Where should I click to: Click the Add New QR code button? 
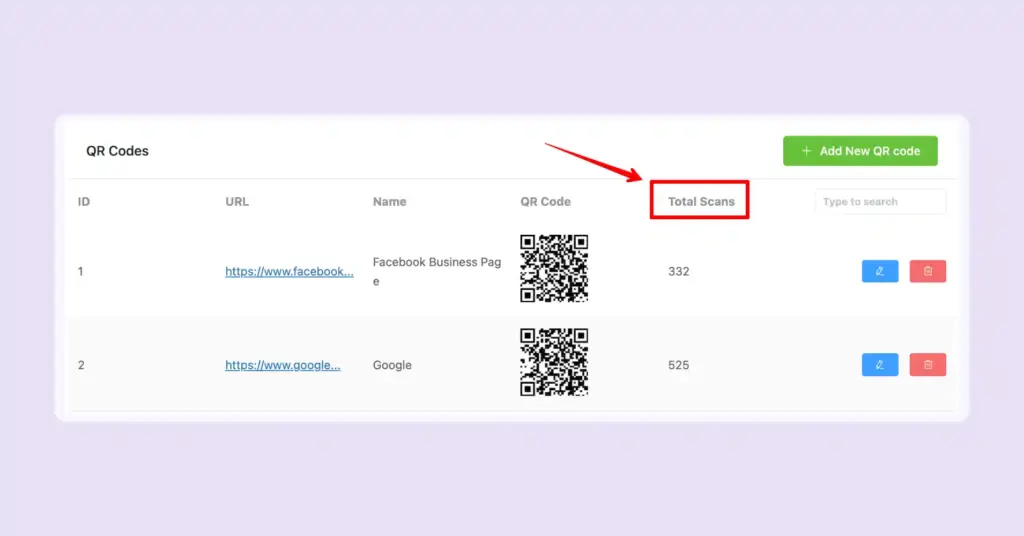tap(860, 151)
